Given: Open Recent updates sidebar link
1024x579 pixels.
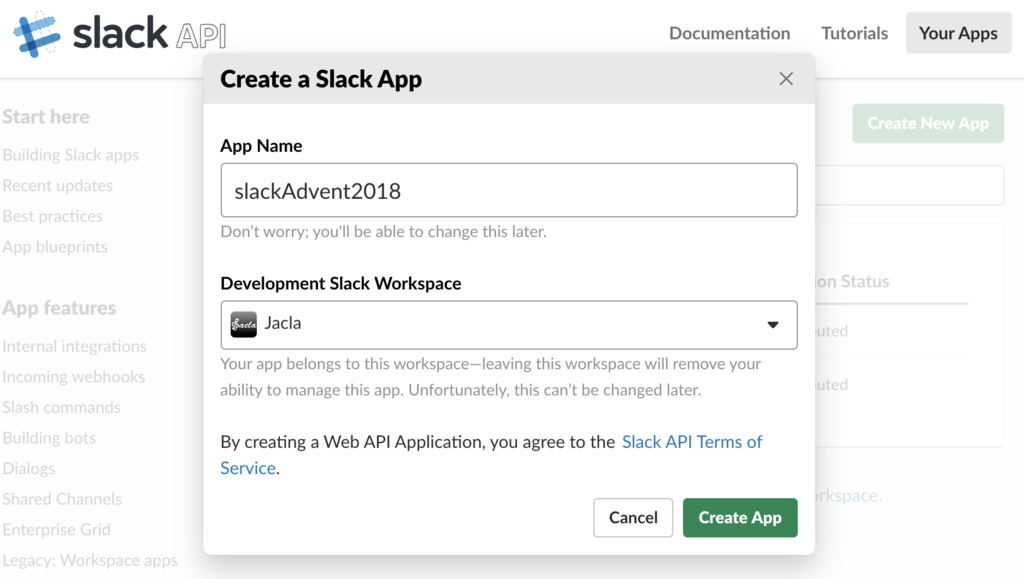Looking at the screenshot, I should pos(57,186).
